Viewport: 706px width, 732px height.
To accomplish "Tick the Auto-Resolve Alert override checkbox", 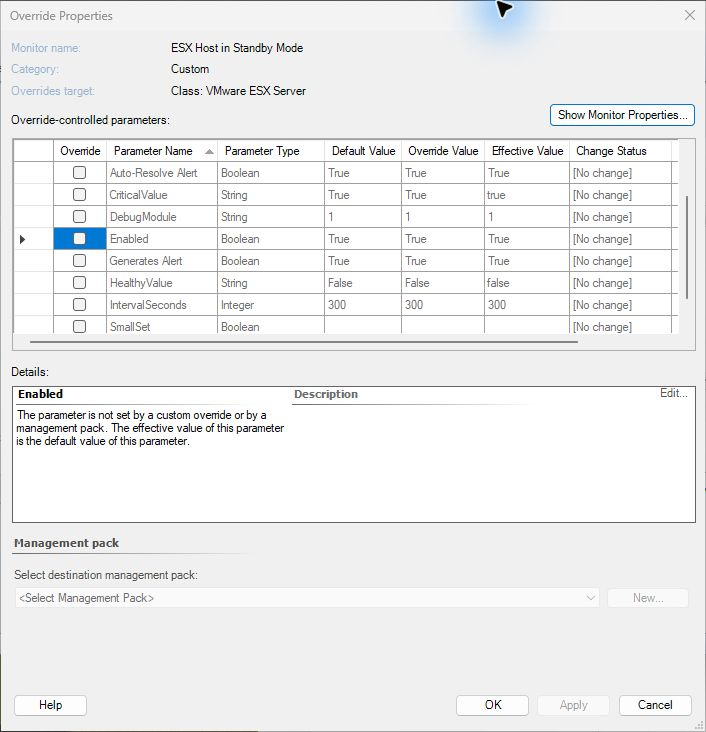I will (79, 173).
